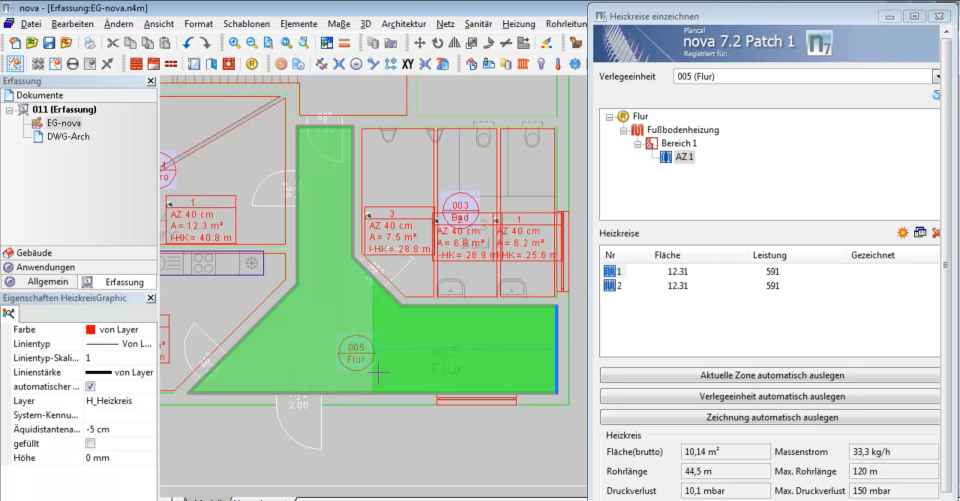The width and height of the screenshot is (960, 501).
Task: Click the red Radiator toolbar icon
Action: coord(523,64)
